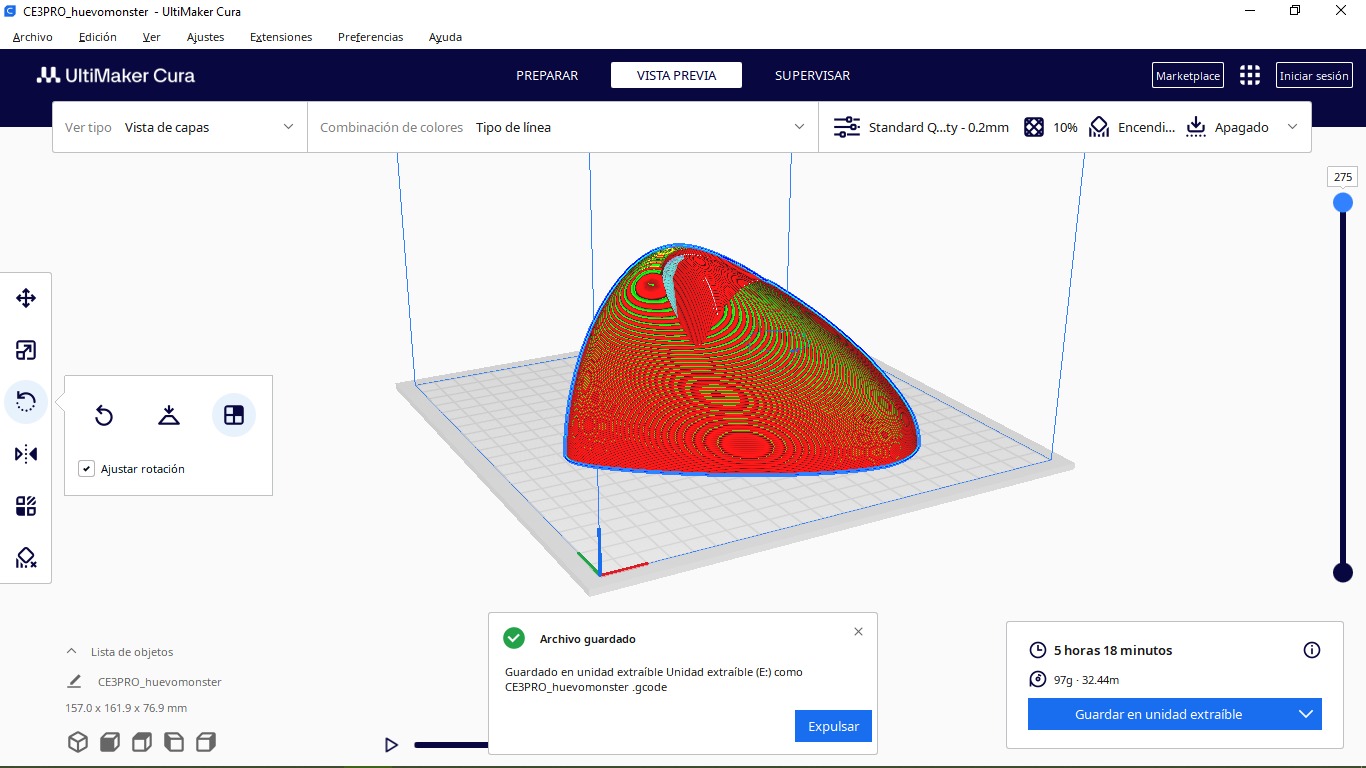Open the Ayuda menu

445,37
